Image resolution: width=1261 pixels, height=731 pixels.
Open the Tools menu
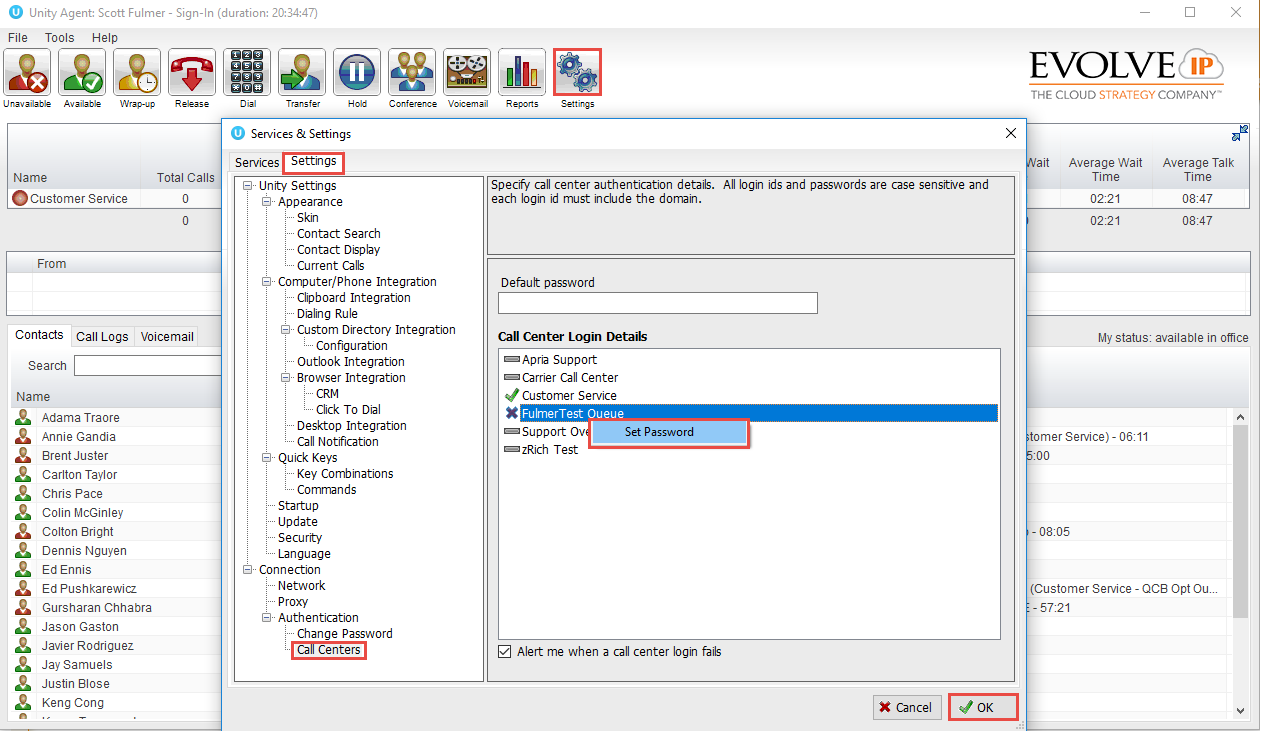(x=60, y=38)
